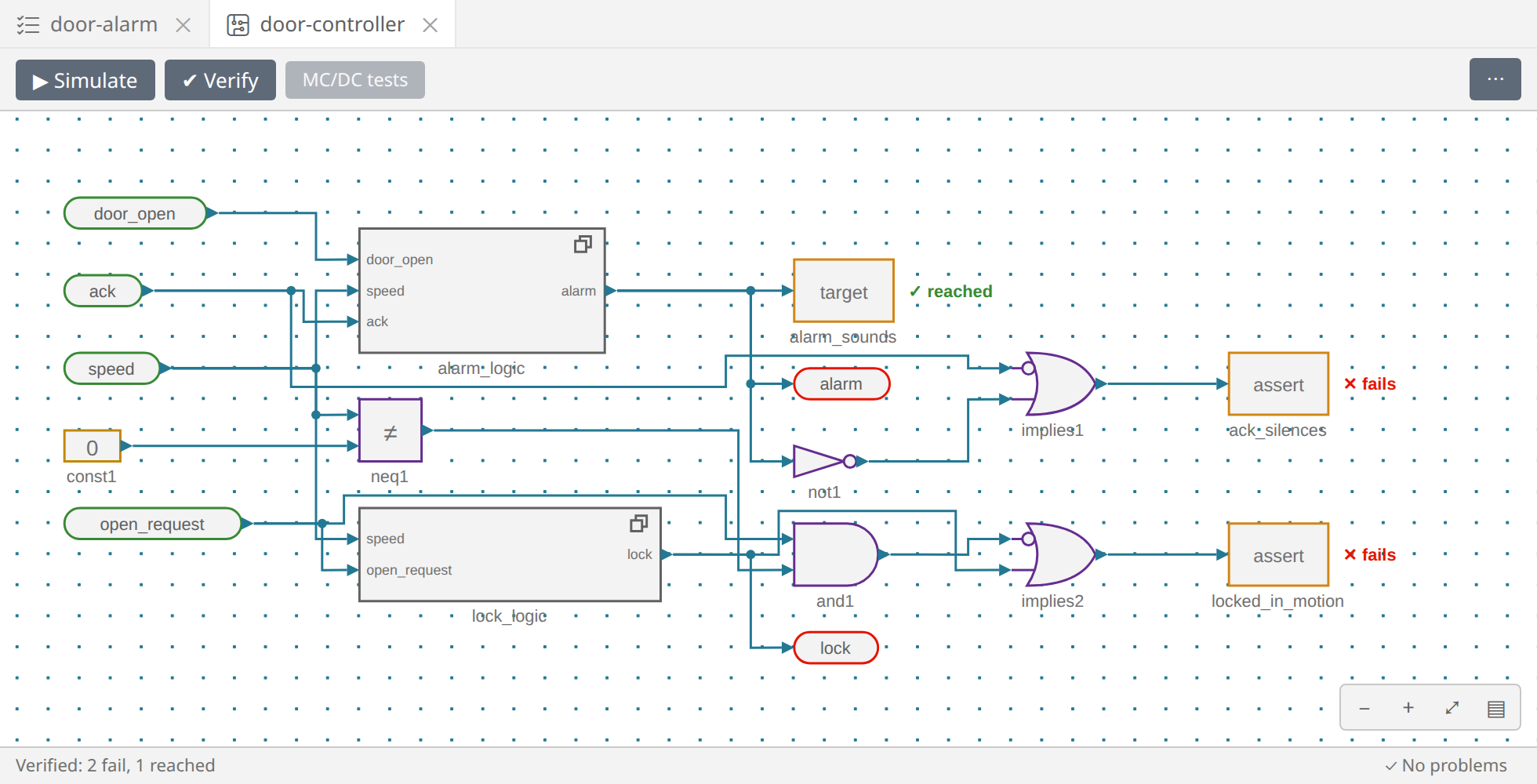Screen dimensions: 1537x784
Task: Switch to the door-controller tab
Action: pos(332,24)
